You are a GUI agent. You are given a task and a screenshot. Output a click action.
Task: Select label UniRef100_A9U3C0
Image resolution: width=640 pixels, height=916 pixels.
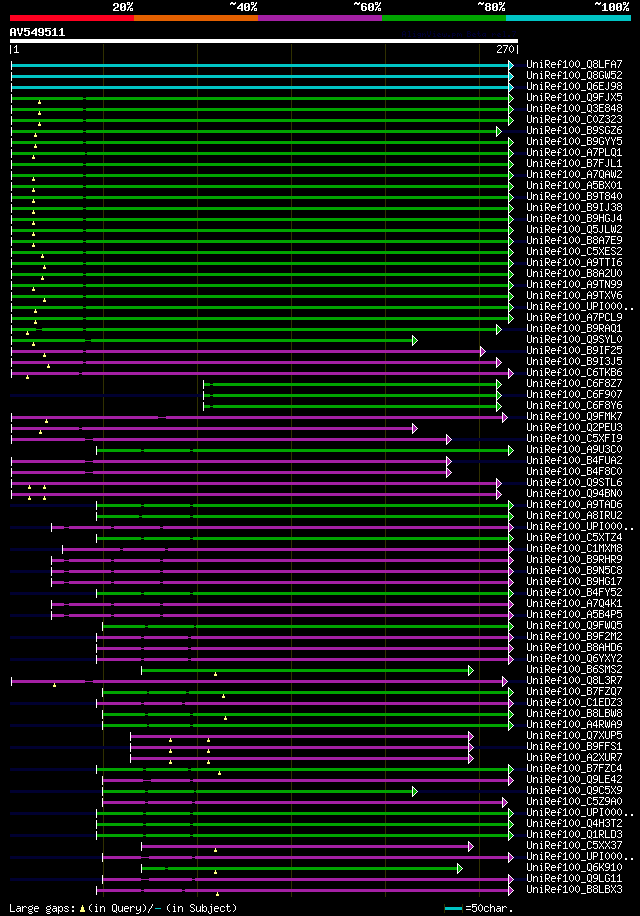tap(574, 449)
